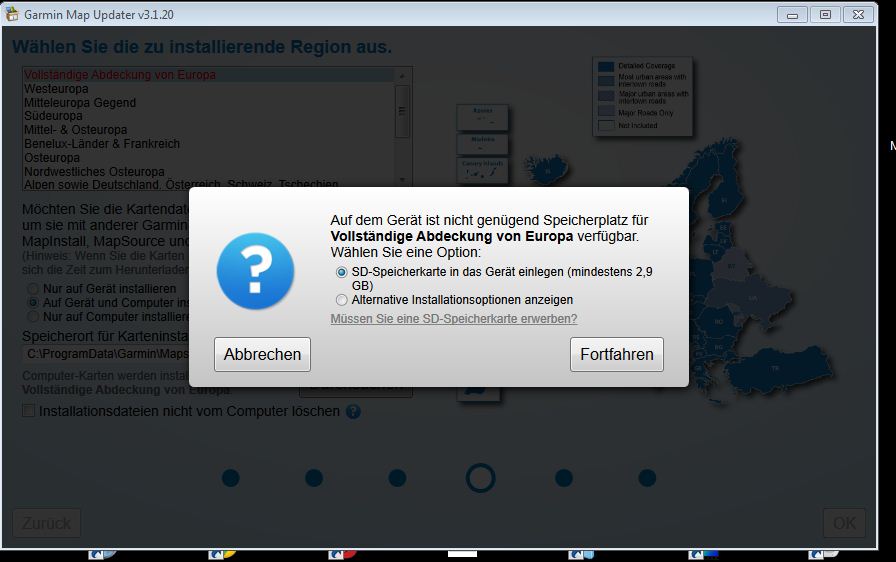Click region list scroll down arrow

coord(402,180)
